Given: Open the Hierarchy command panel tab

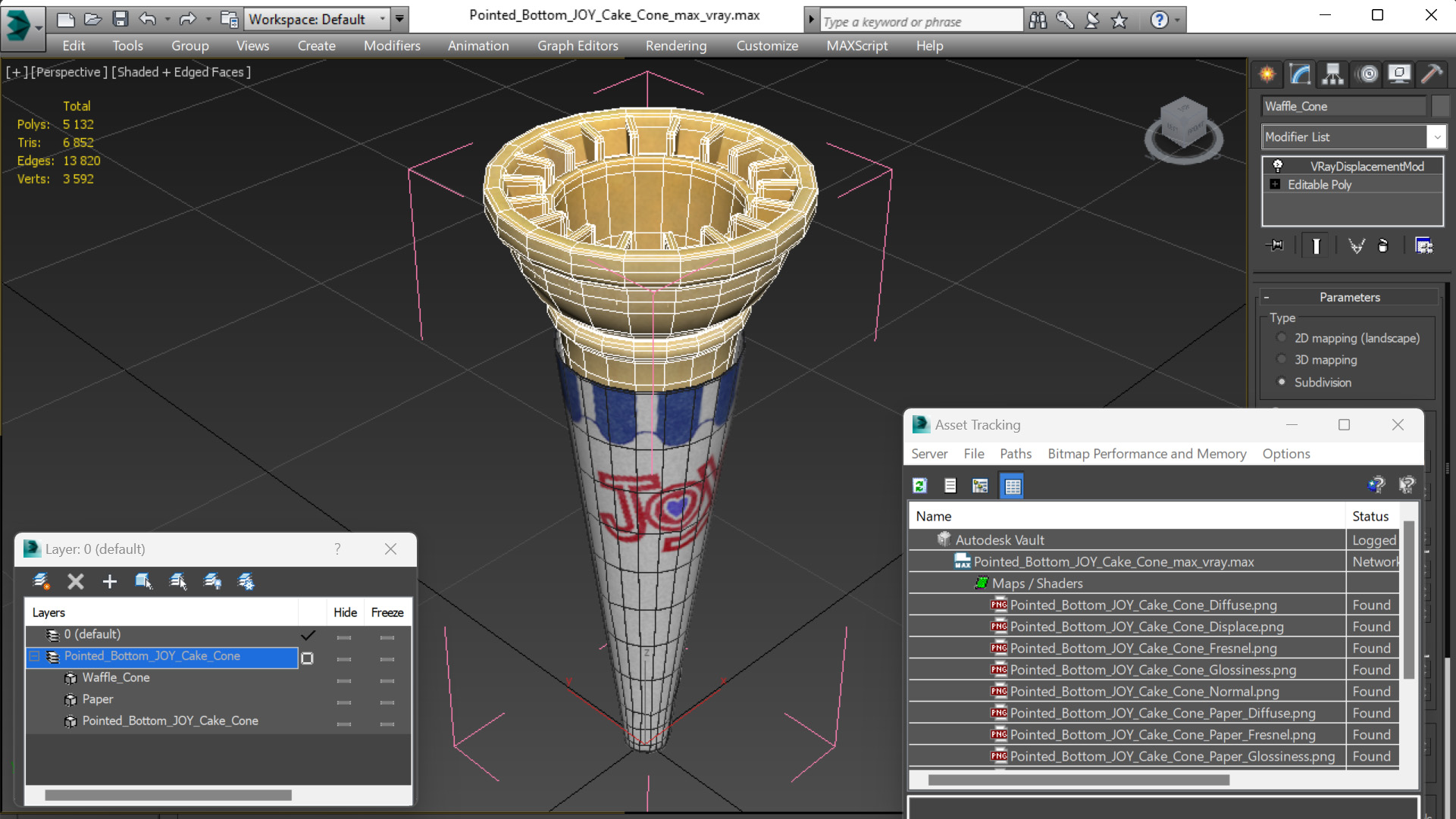Looking at the screenshot, I should [x=1332, y=73].
